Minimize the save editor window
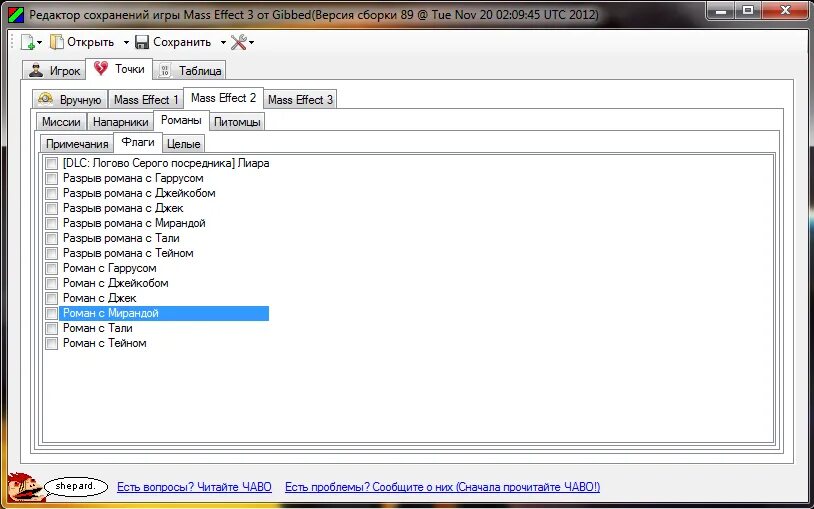 click(722, 10)
